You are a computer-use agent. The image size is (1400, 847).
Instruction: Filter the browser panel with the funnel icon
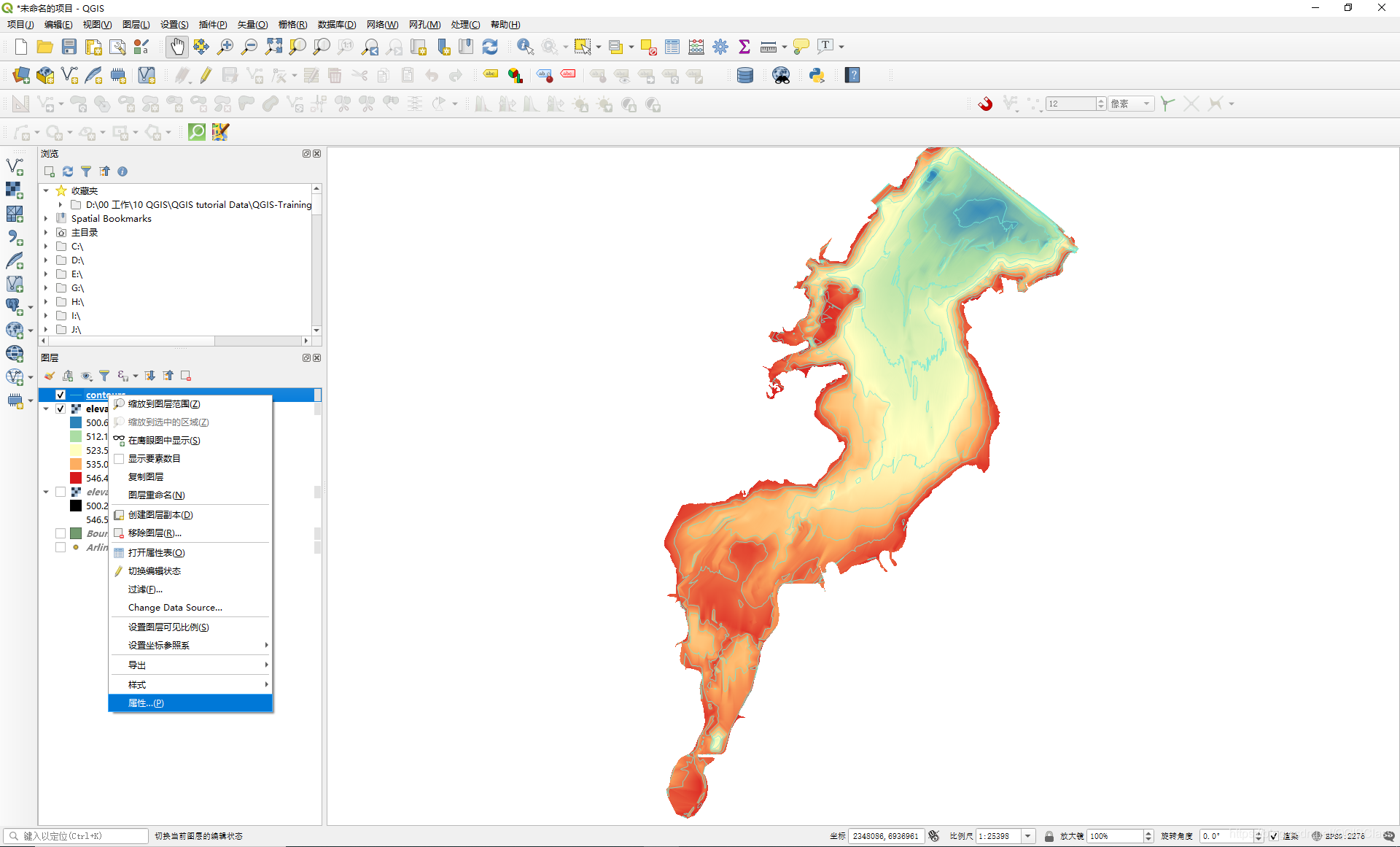86,171
